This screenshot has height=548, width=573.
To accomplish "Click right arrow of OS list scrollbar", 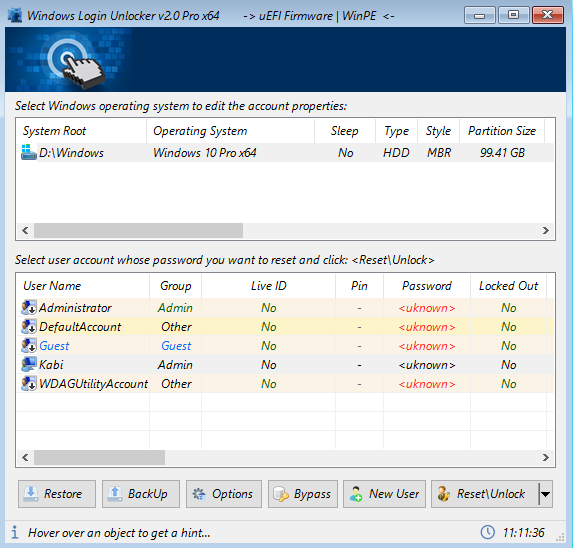I will tap(546, 231).
